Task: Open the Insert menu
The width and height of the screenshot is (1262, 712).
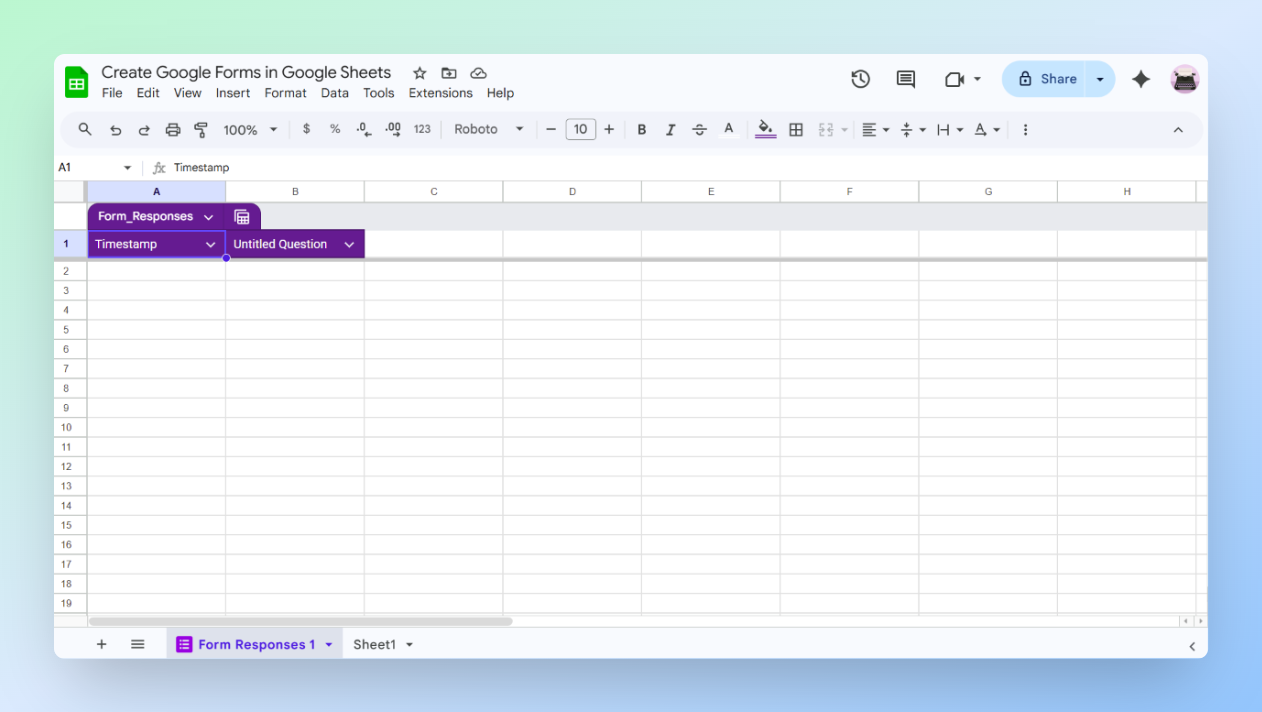Action: tap(233, 93)
